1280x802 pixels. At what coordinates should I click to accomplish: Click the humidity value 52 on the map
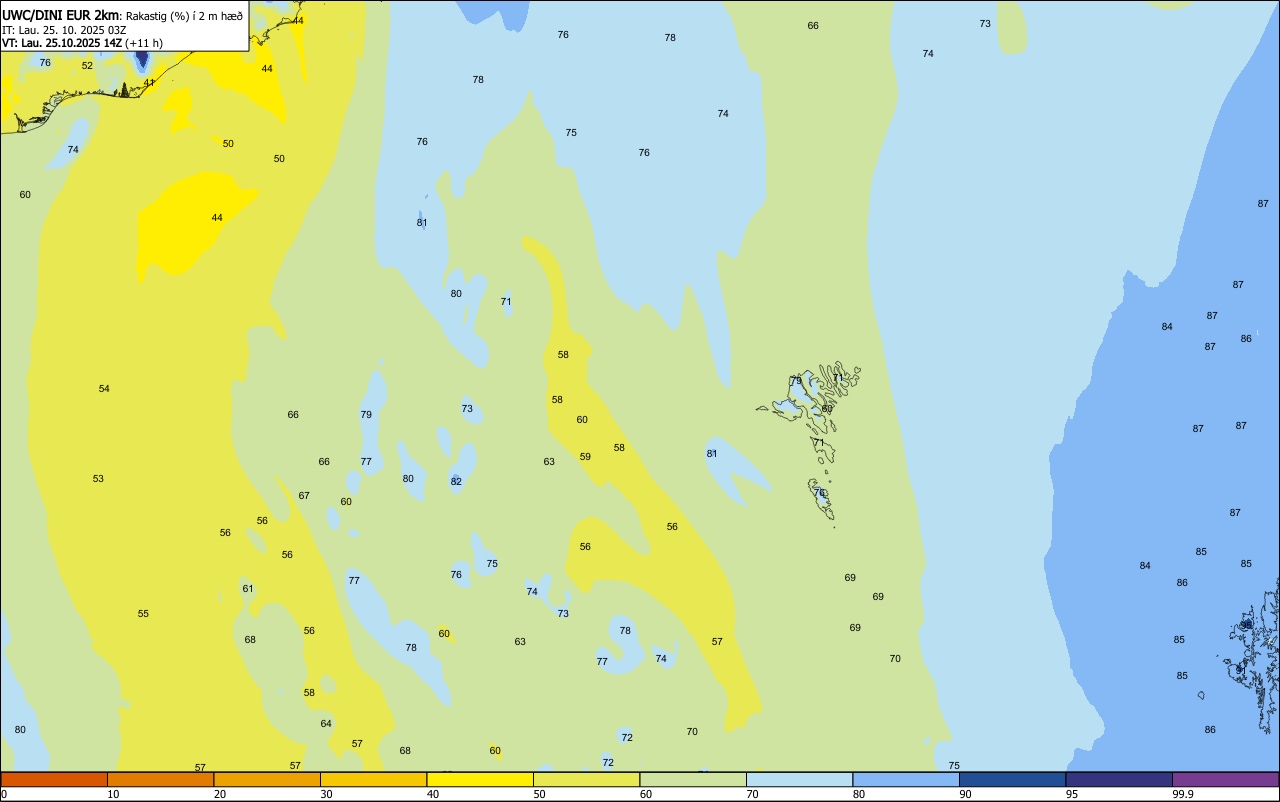pos(87,66)
